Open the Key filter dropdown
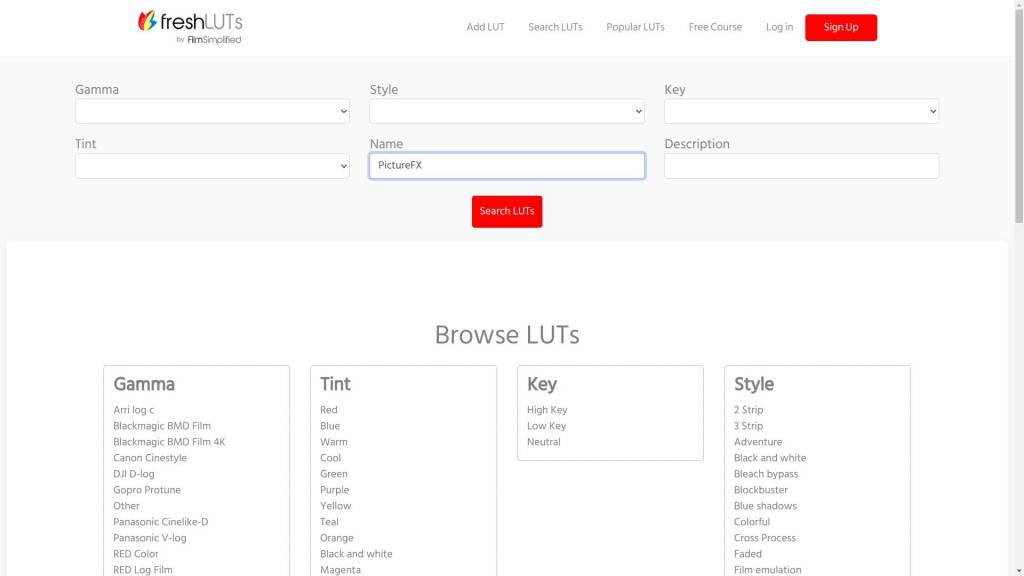This screenshot has height=576, width=1024. tap(801, 111)
